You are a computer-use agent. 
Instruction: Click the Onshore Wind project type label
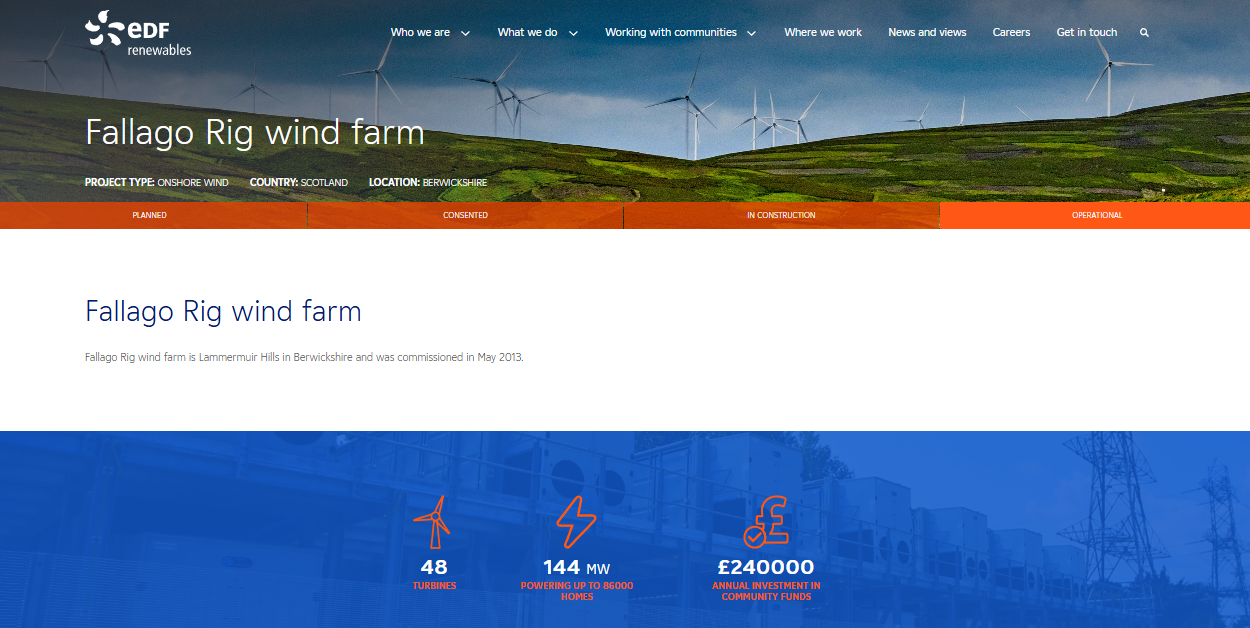coord(194,183)
